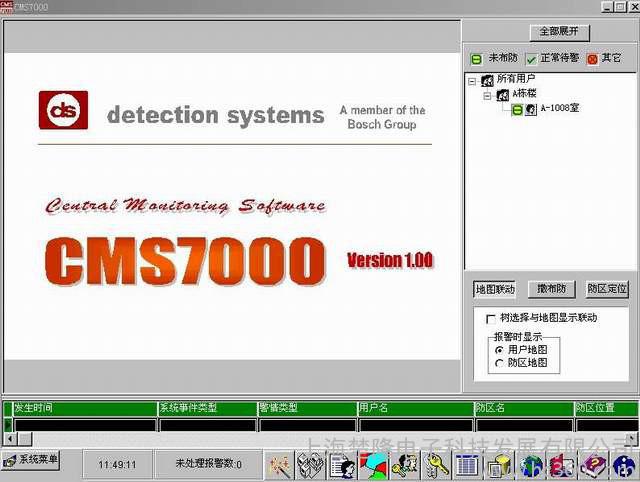Click the 全部展开 button
The height and width of the screenshot is (482, 640).
560,32
